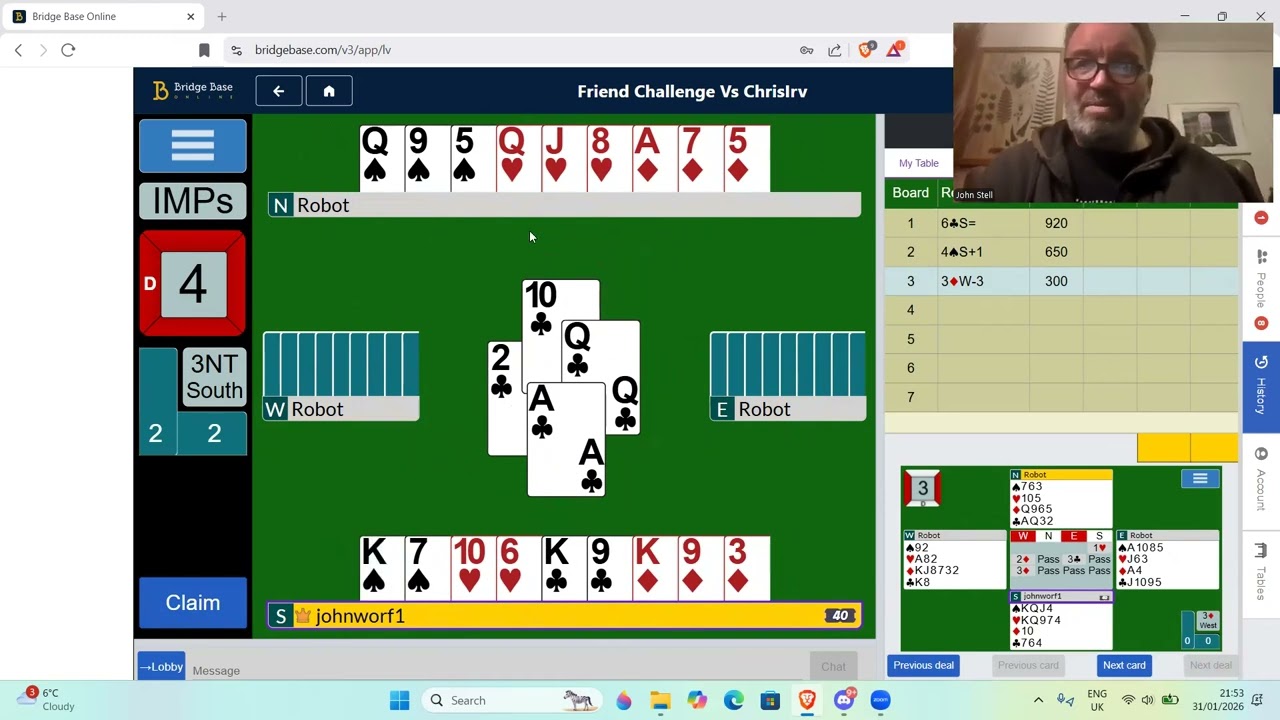The image size is (1280, 720).
Task: Play the King of spades from South's hand
Action: (381, 568)
